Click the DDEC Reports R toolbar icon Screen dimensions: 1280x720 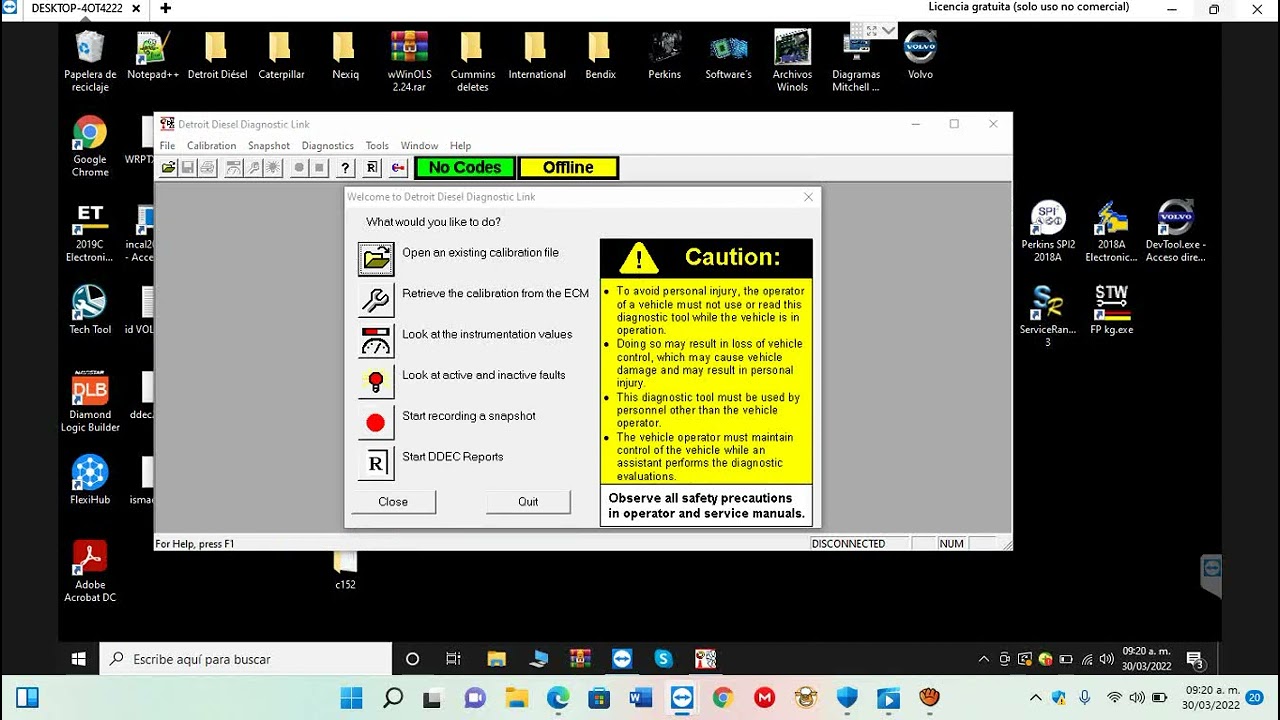point(372,168)
